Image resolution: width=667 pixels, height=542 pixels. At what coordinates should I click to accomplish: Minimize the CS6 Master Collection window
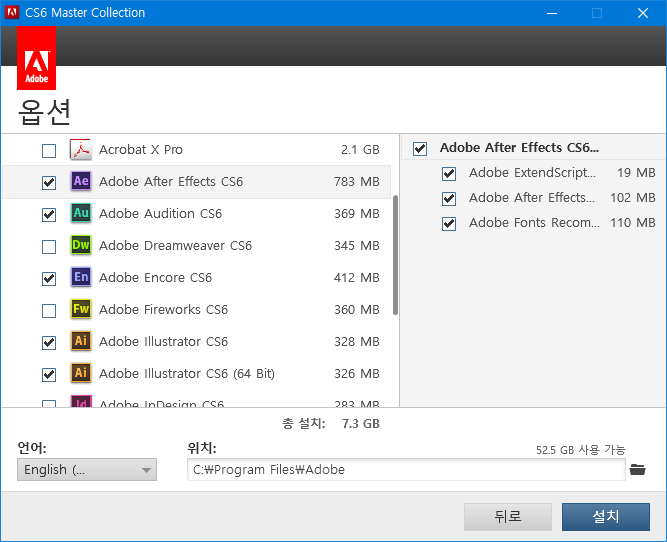tap(552, 13)
